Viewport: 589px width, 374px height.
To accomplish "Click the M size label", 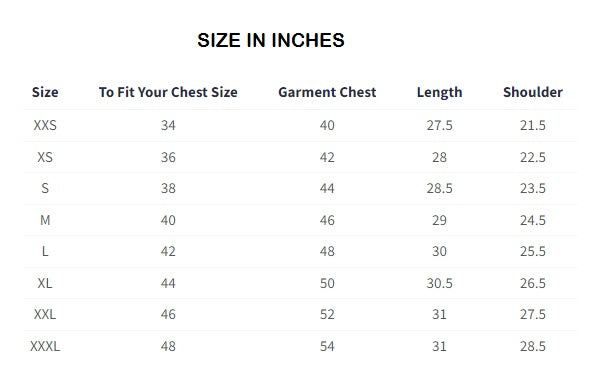I will click(45, 220).
